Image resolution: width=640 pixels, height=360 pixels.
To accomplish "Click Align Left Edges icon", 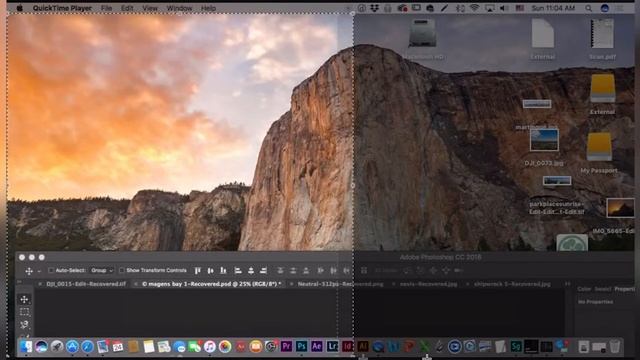I will tap(238, 271).
